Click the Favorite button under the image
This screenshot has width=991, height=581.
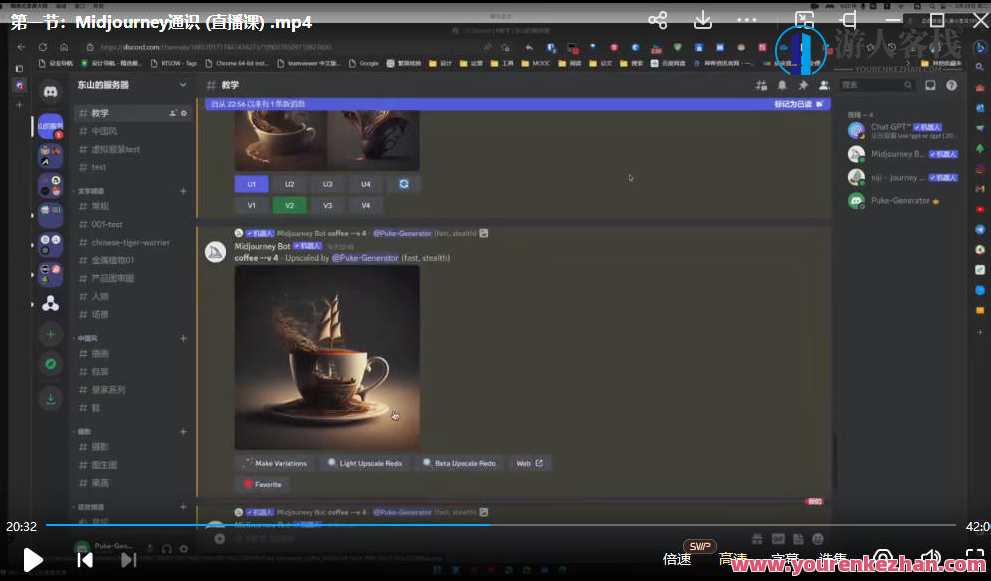[263, 484]
